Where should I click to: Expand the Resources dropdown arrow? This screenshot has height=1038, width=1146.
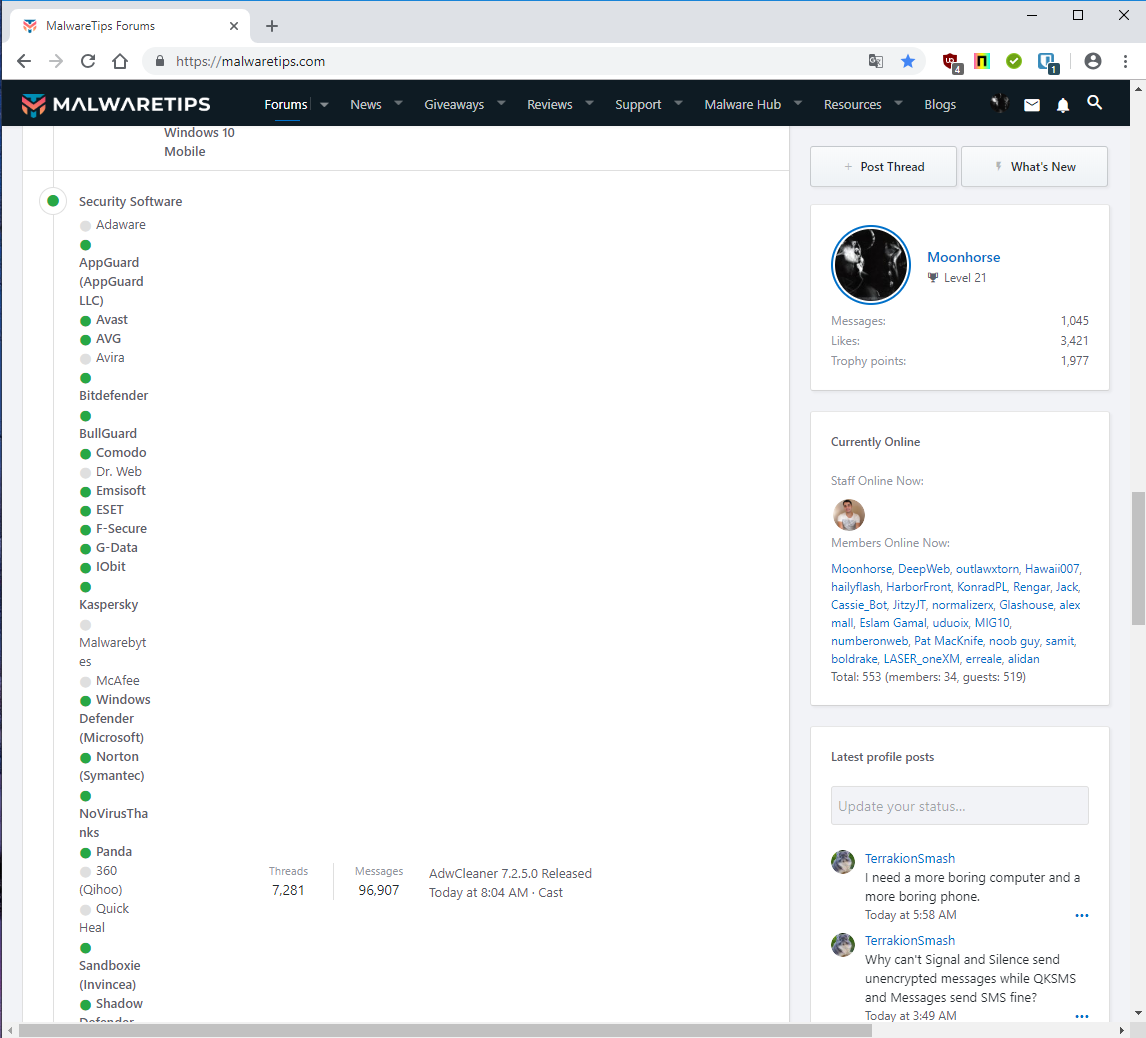[x=899, y=104]
